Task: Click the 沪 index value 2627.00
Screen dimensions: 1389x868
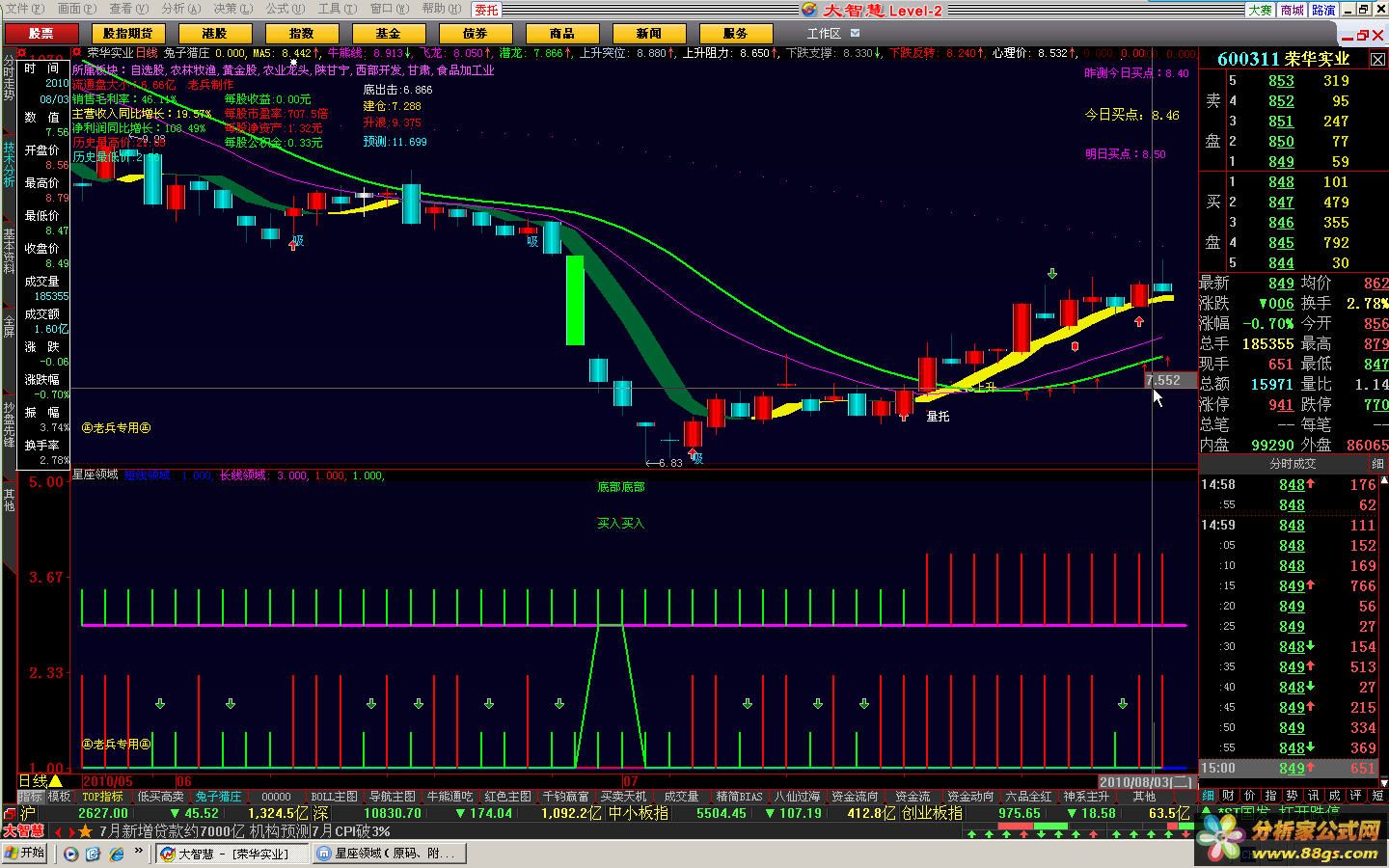Action: coord(103,813)
